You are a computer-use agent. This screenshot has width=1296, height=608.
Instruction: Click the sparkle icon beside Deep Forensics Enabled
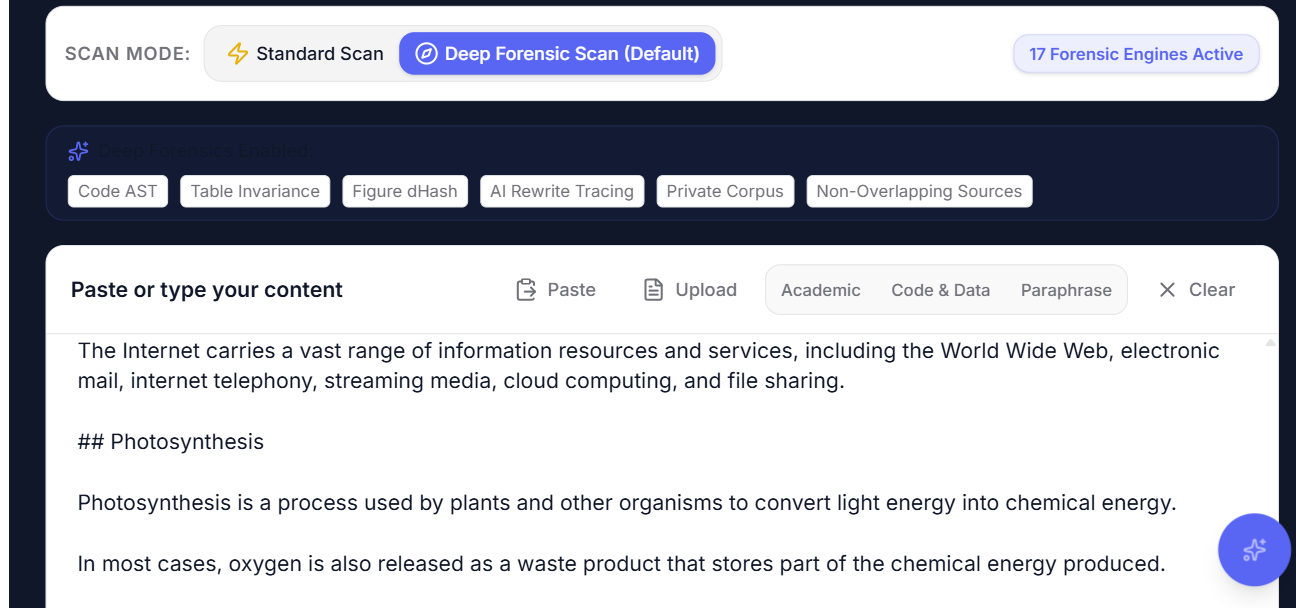point(79,151)
